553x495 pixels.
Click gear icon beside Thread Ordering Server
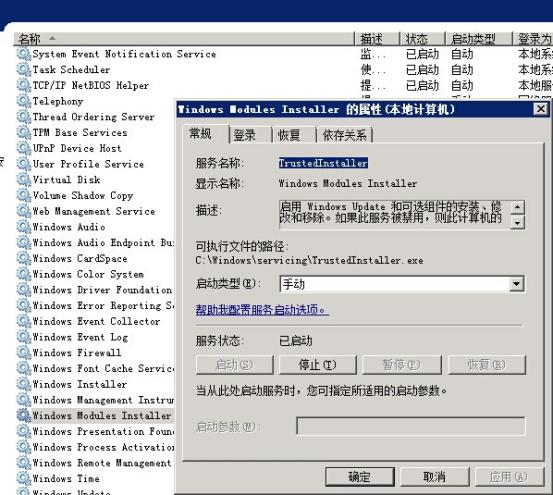pos(24,117)
